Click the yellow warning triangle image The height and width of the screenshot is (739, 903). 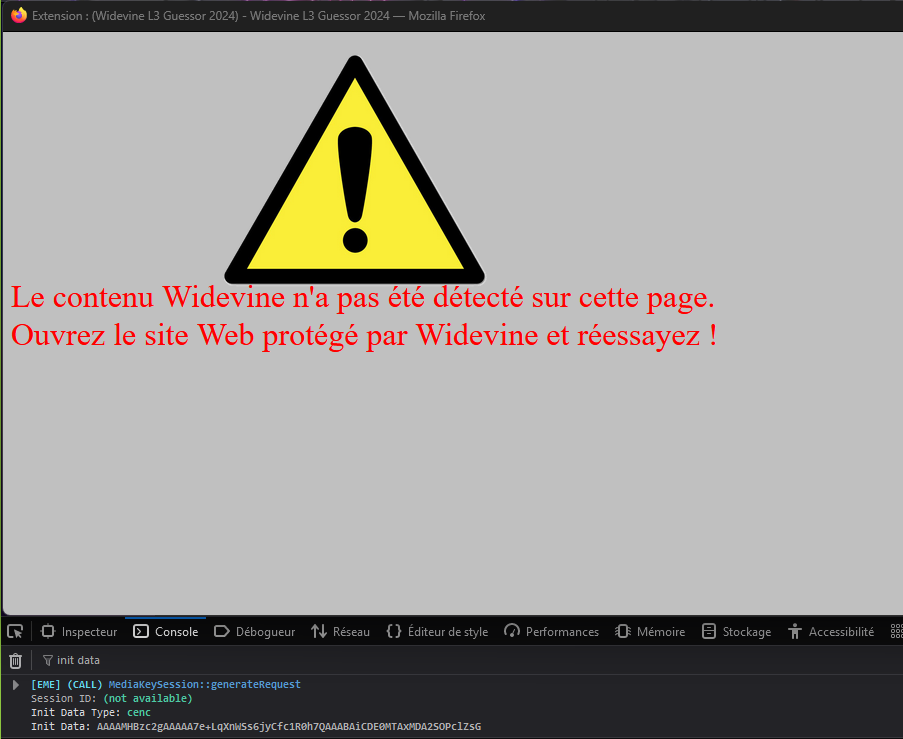[355, 170]
